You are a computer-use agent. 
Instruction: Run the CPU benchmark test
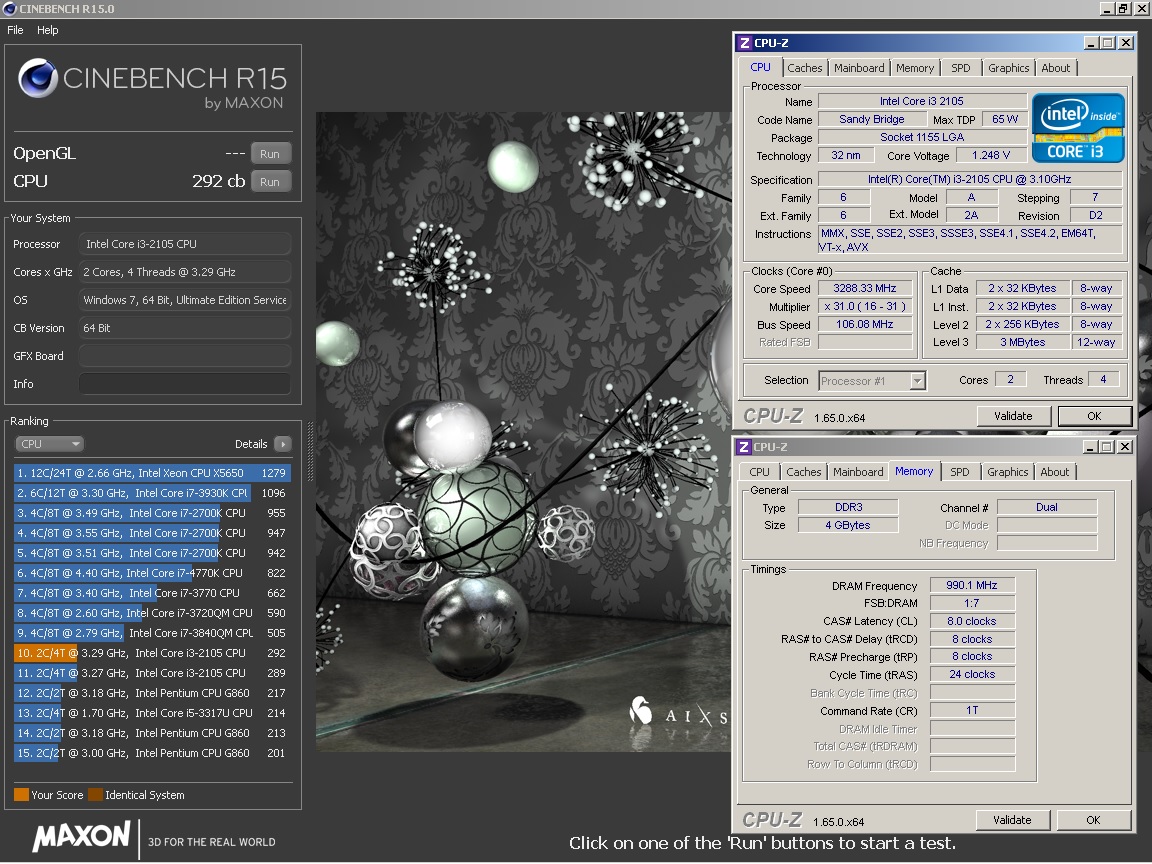point(270,181)
